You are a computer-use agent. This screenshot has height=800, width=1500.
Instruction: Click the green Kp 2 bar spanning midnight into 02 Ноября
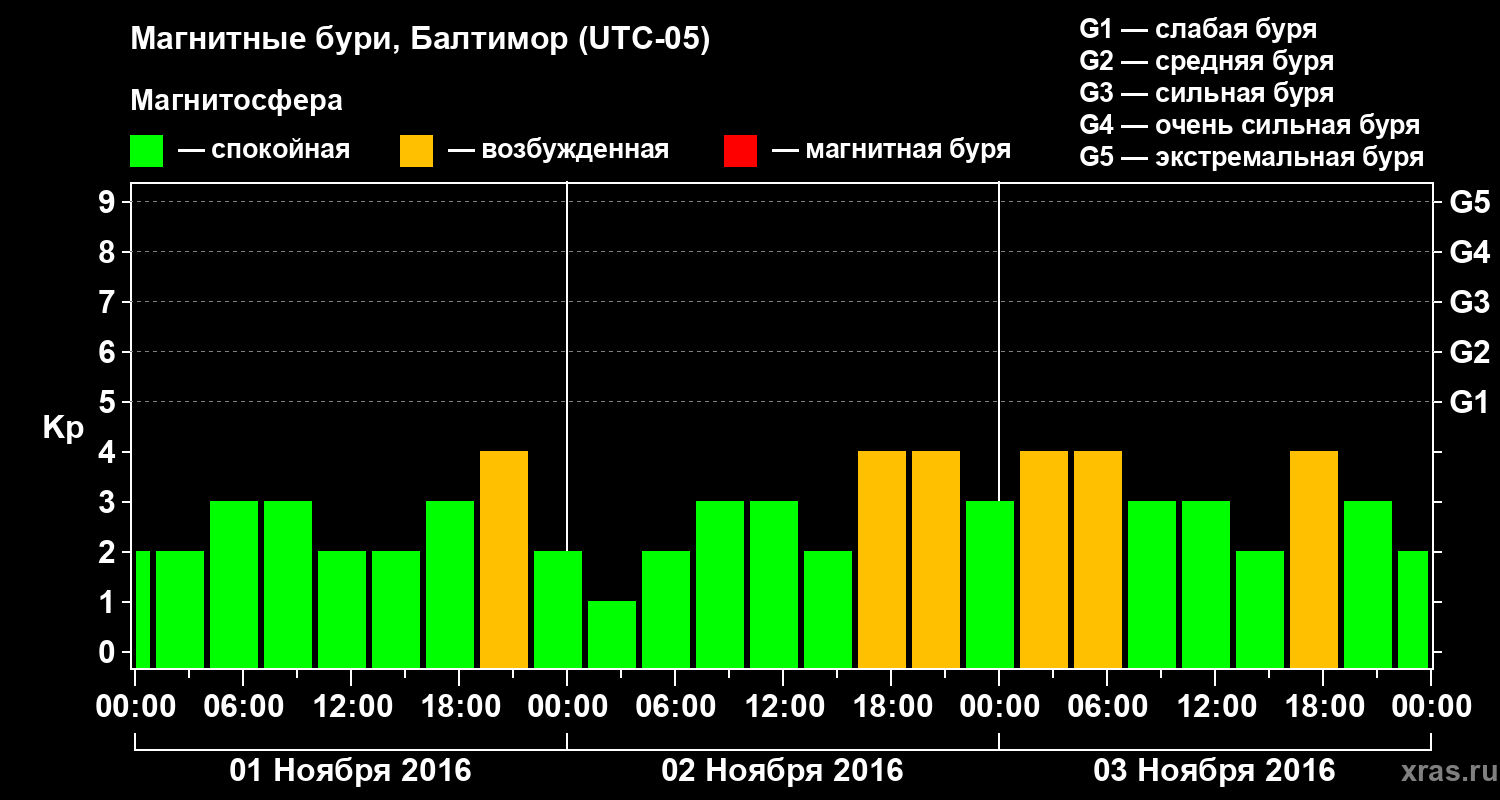click(558, 610)
